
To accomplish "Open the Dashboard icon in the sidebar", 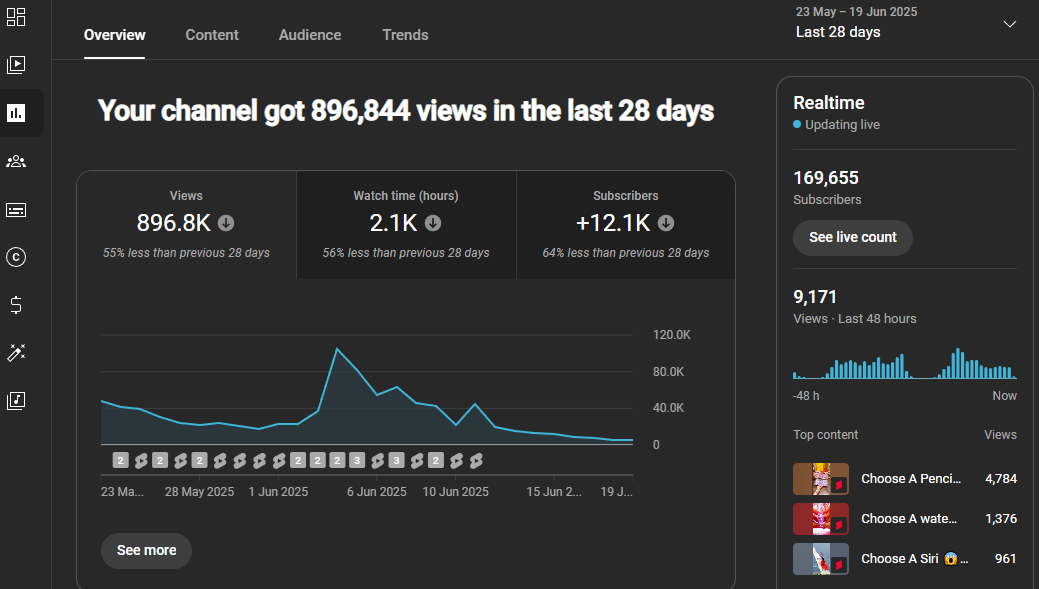I will (16, 17).
